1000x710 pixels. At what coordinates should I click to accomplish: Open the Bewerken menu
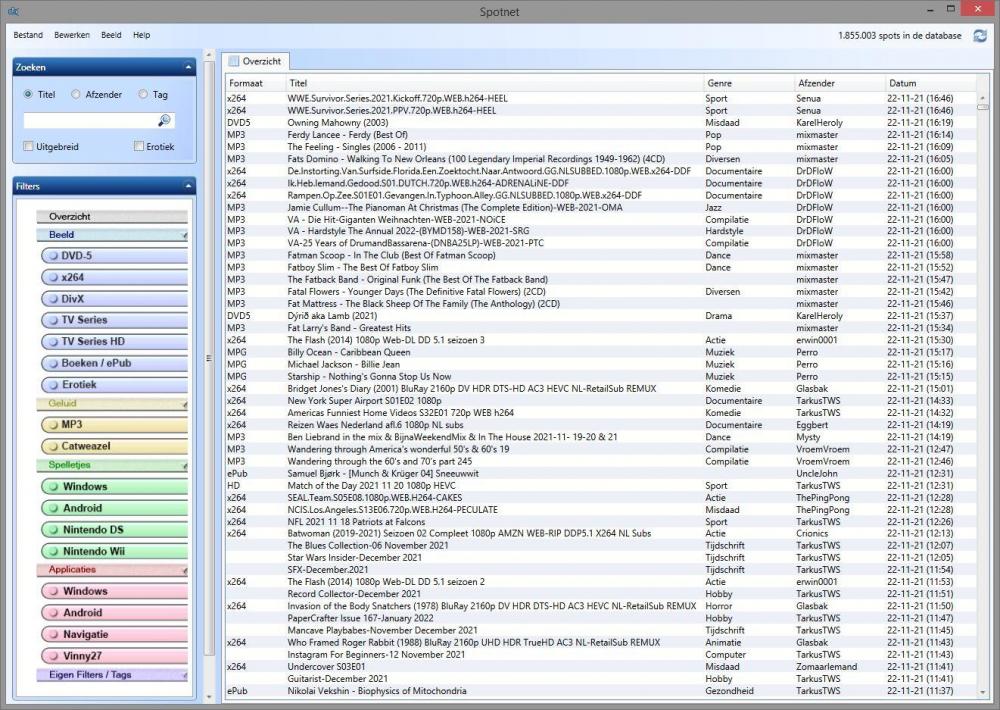[71, 35]
